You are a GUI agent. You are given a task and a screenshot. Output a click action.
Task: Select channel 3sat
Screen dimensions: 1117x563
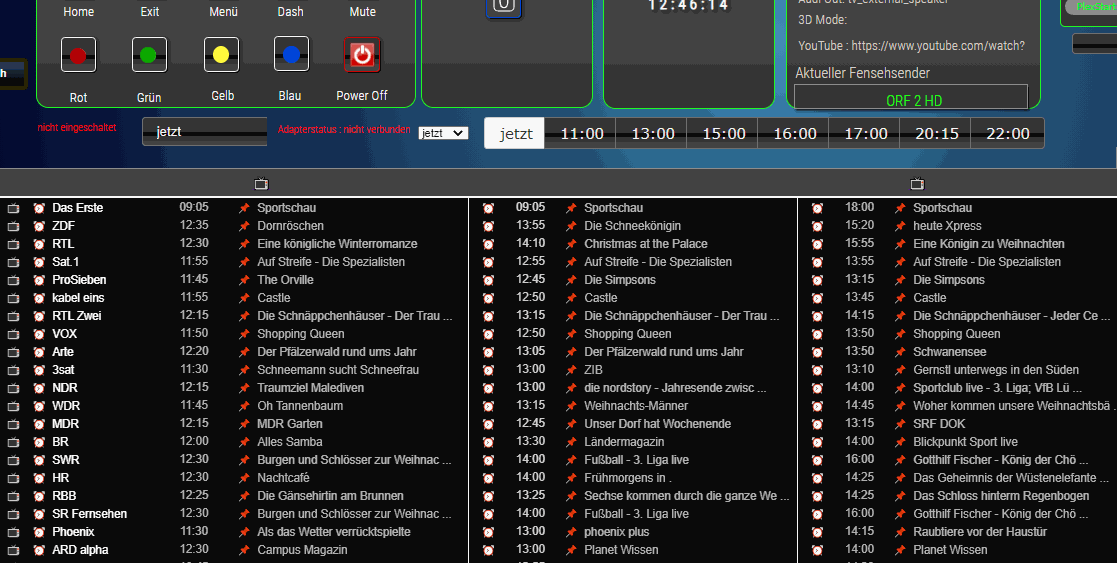(x=63, y=370)
